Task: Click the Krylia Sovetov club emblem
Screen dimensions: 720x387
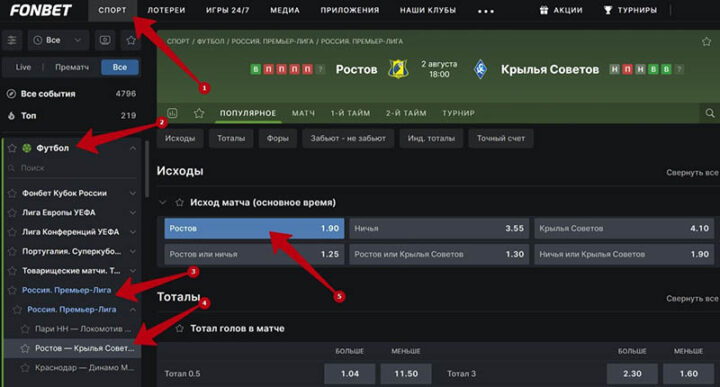Action: [480, 69]
